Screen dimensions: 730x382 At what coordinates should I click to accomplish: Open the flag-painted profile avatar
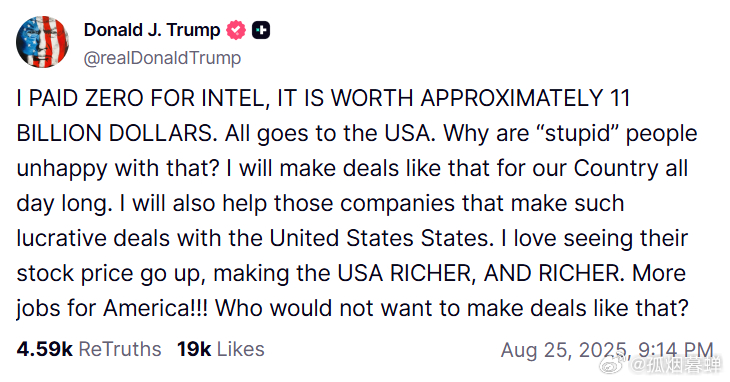42,42
